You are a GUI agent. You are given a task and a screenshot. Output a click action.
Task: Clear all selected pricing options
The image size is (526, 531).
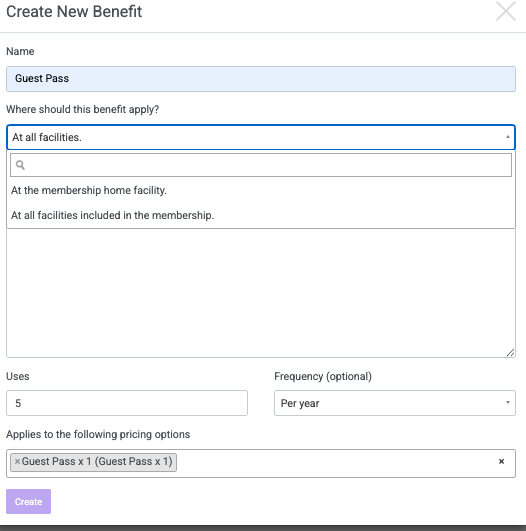pyautogui.click(x=501, y=461)
